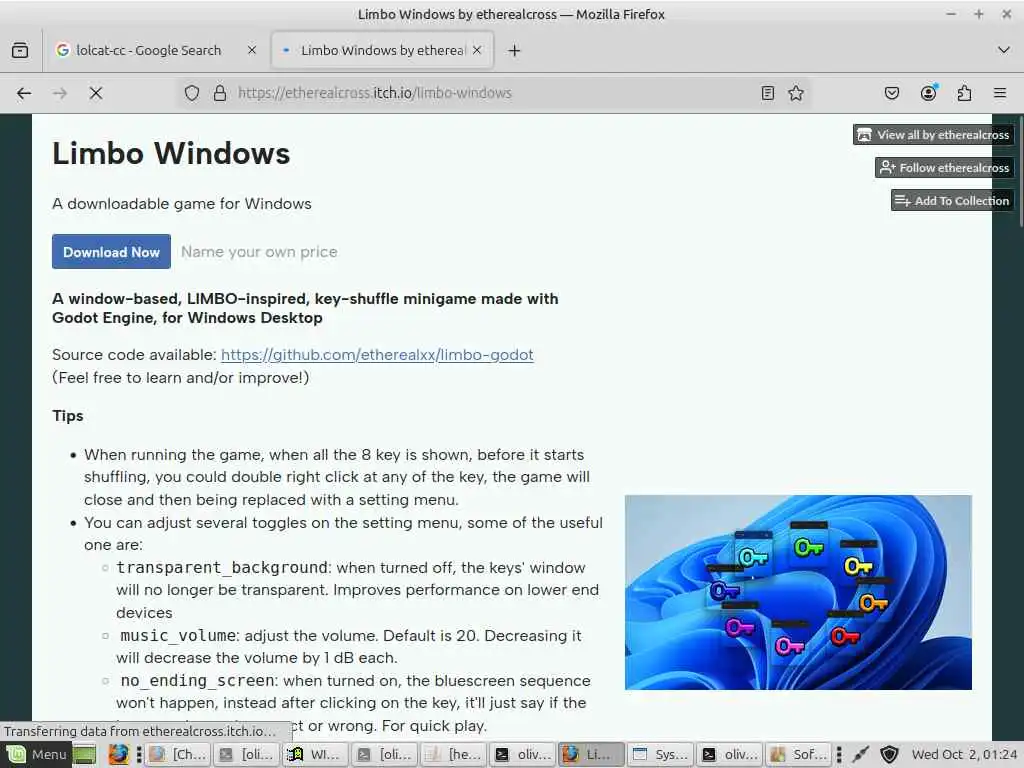
Task: Close the lolcat-cc Google Search tab
Action: click(x=251, y=50)
